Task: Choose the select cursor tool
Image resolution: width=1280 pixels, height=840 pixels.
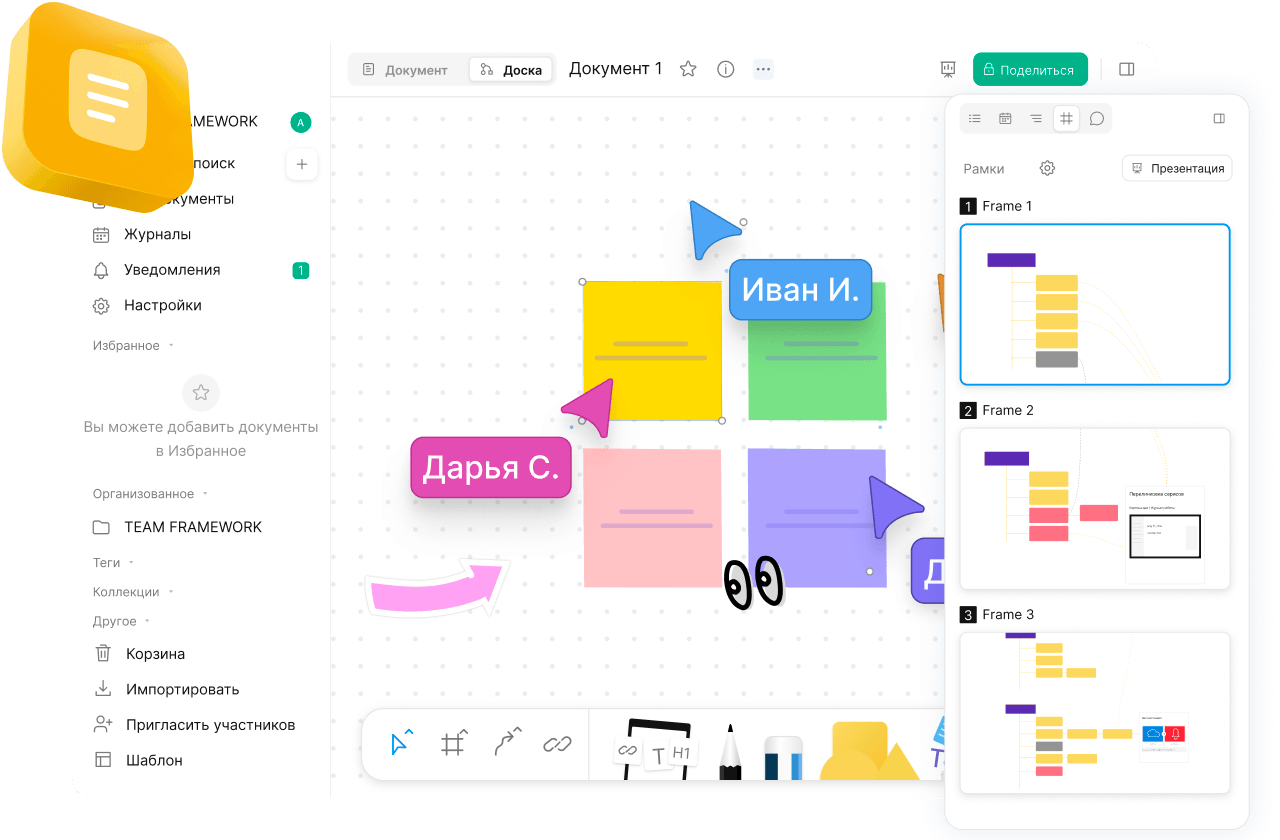Action: coord(401,743)
